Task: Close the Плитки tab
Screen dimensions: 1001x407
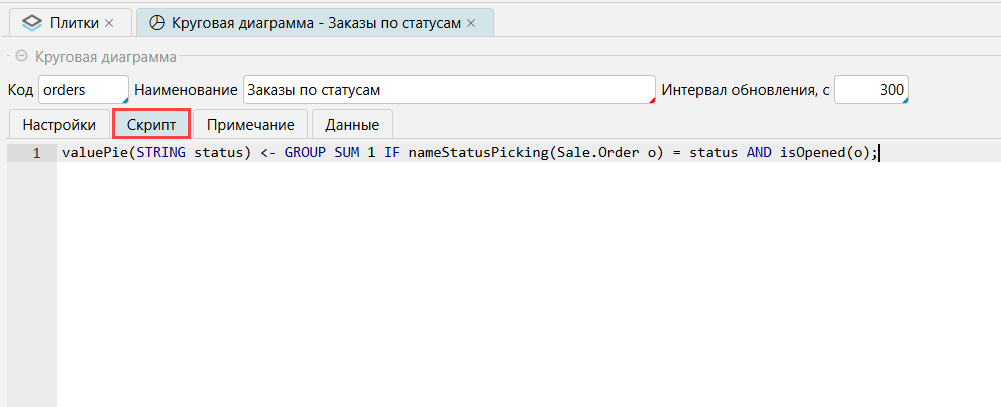Action: (x=109, y=22)
